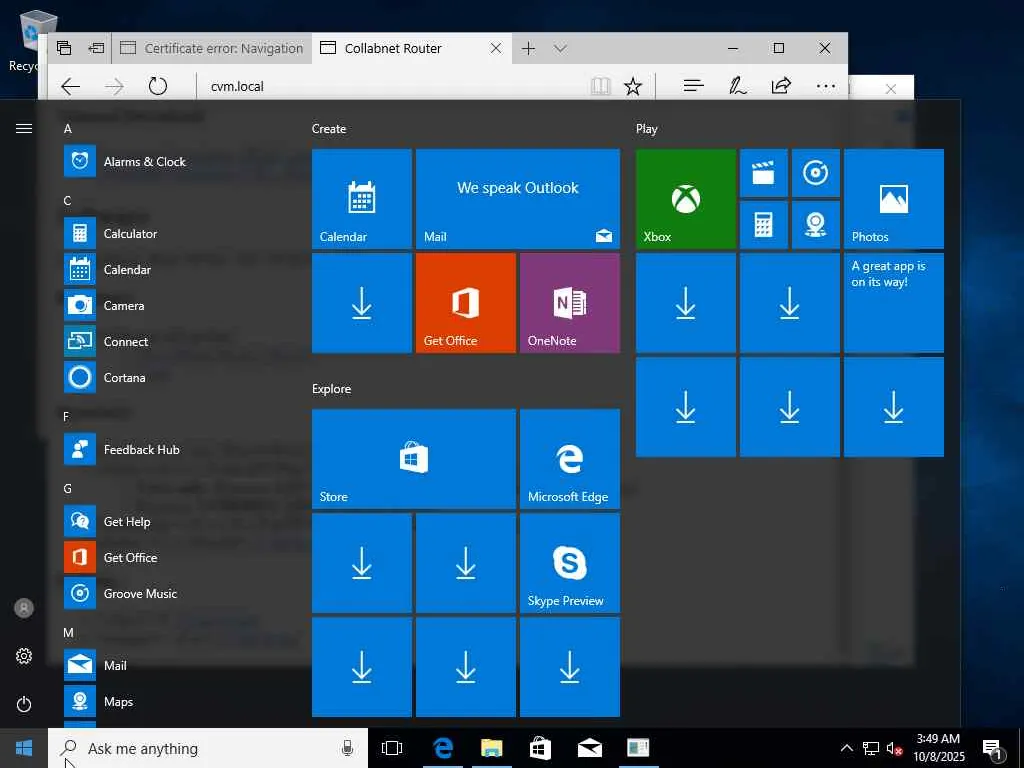Open the volume tray icon

[x=894, y=748]
